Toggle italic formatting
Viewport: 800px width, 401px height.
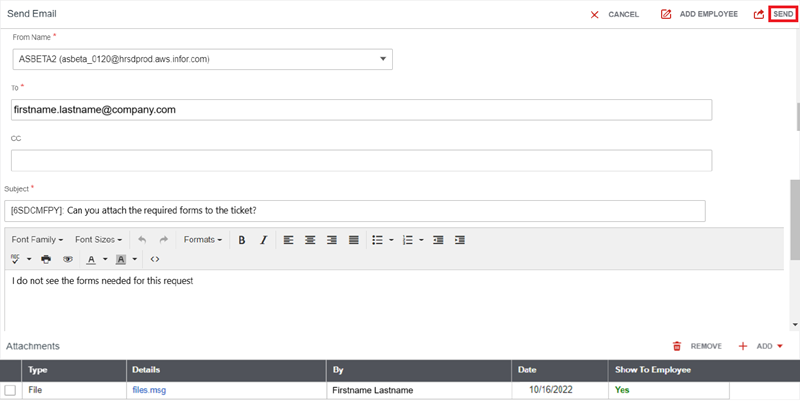[264, 240]
